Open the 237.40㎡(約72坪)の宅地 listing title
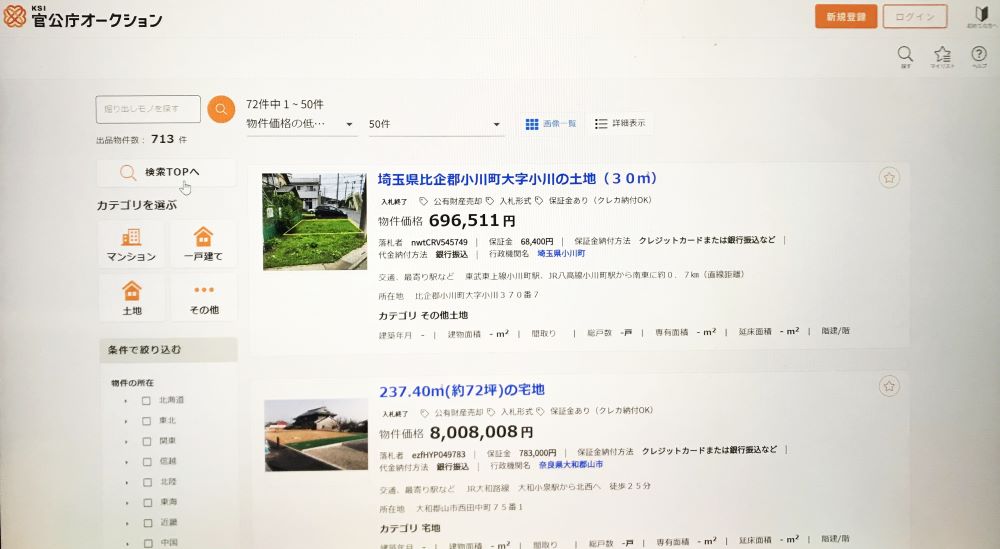The image size is (1000, 549). coord(462,390)
